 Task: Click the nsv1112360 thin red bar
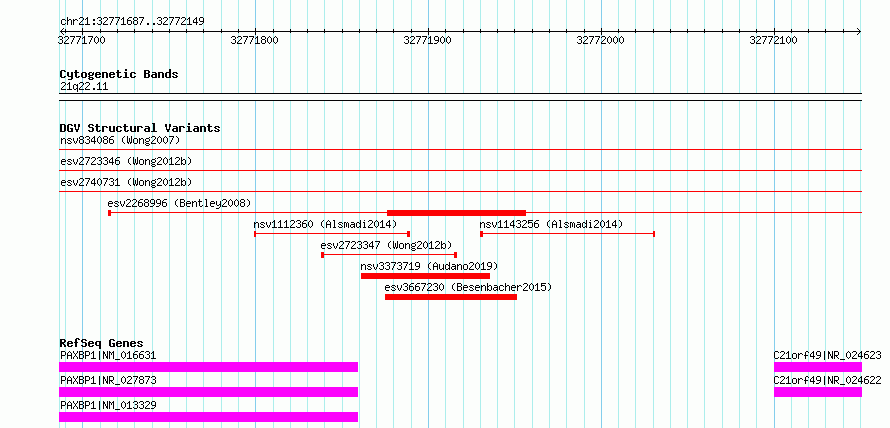[332, 234]
